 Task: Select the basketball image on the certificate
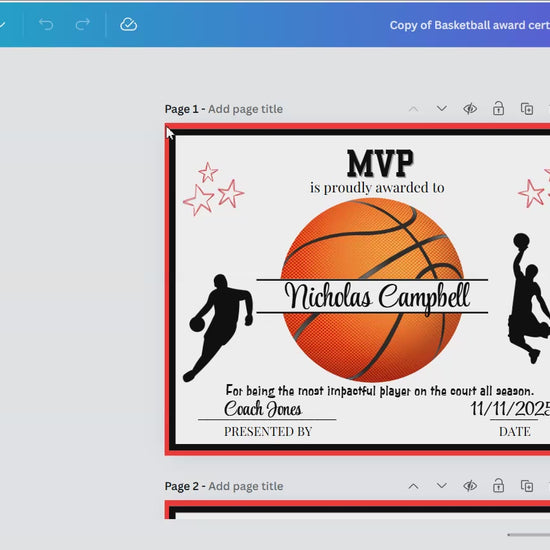tap(373, 290)
